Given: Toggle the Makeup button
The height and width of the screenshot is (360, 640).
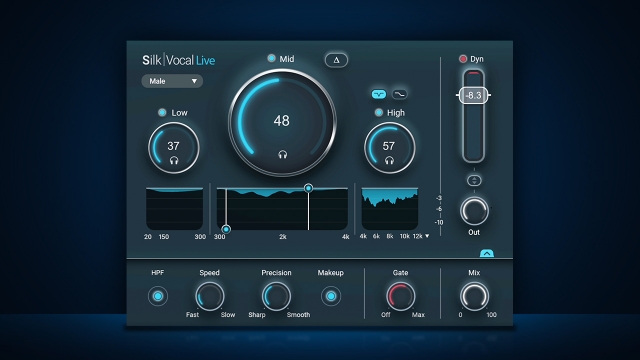Looking at the screenshot, I should (x=331, y=296).
